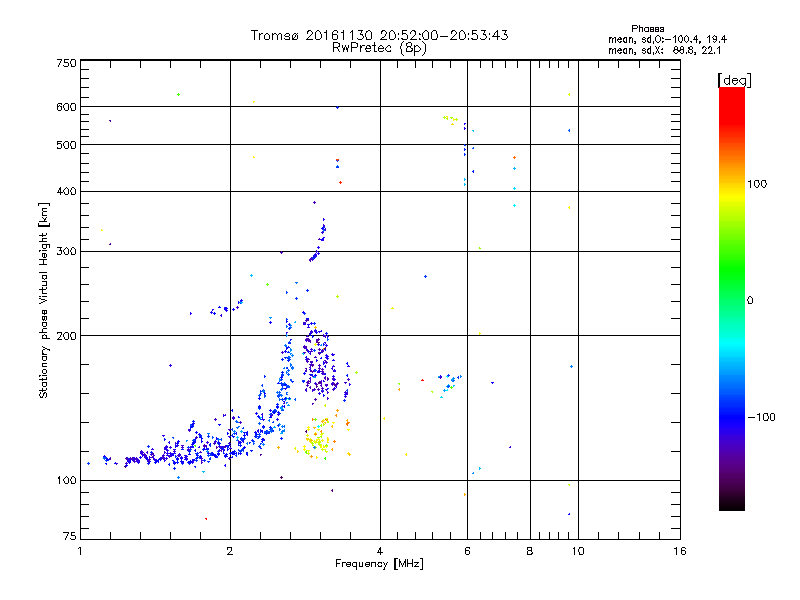800x600 pixels.
Task: Click the '[deg]' colorbar unit label
Action: point(734,80)
